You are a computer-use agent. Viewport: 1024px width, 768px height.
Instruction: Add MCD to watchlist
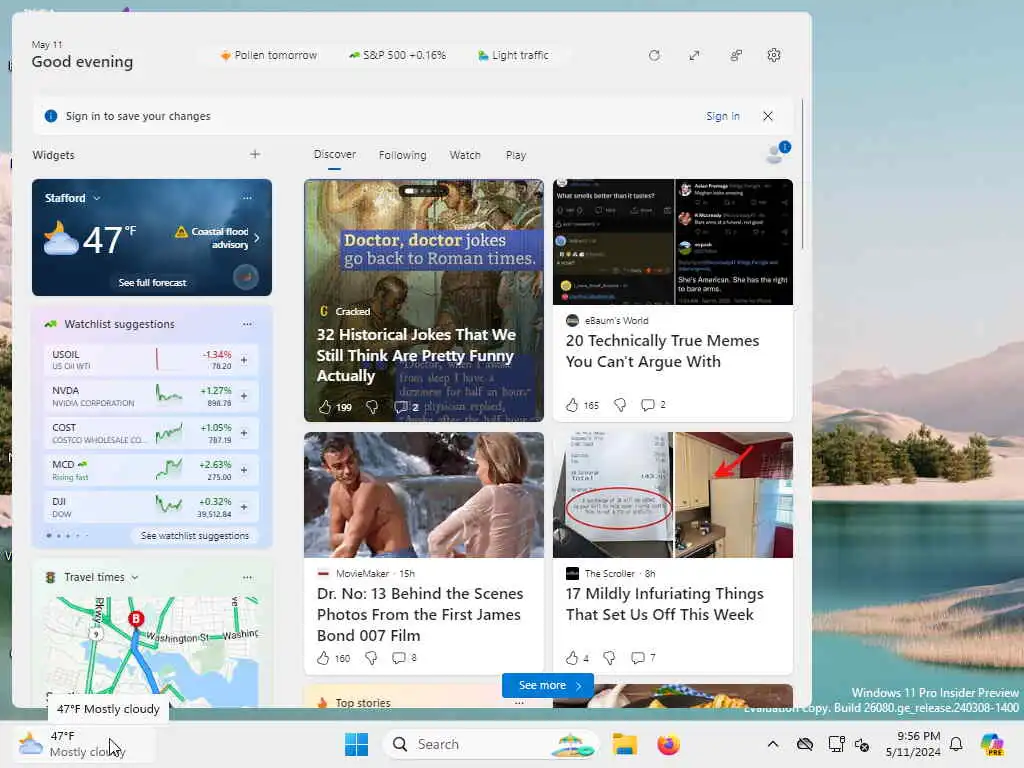(x=244, y=470)
